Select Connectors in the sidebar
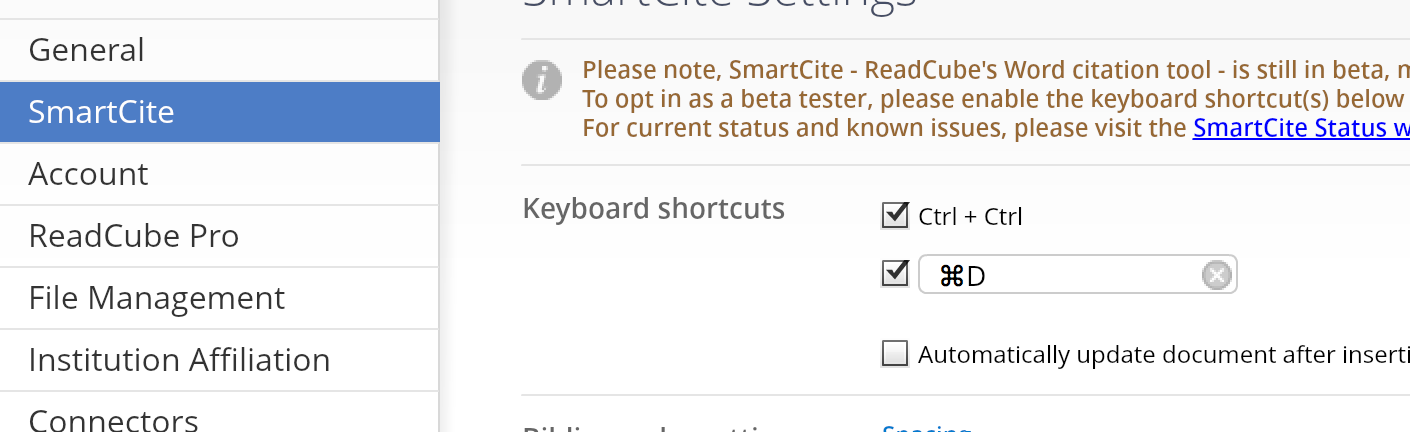 [x=113, y=420]
